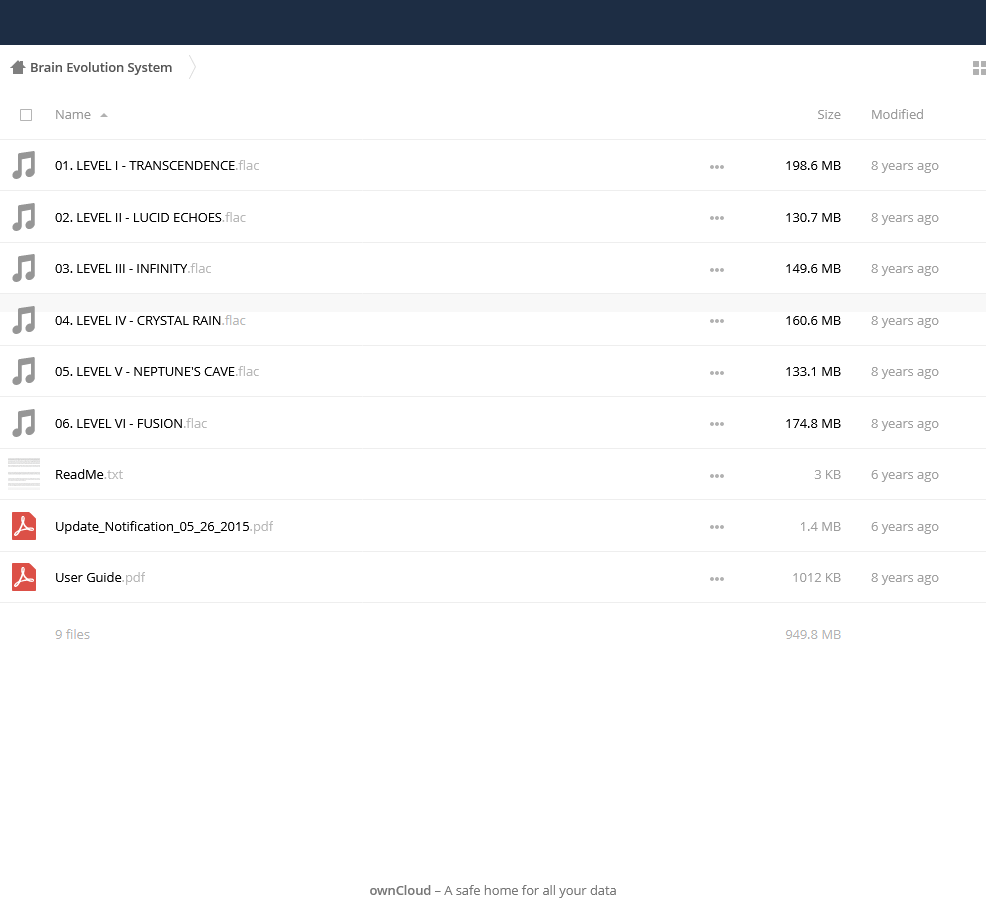
Task: Open more actions for 01. LEVEL I - TRANSCENDENCE
Action: click(717, 167)
